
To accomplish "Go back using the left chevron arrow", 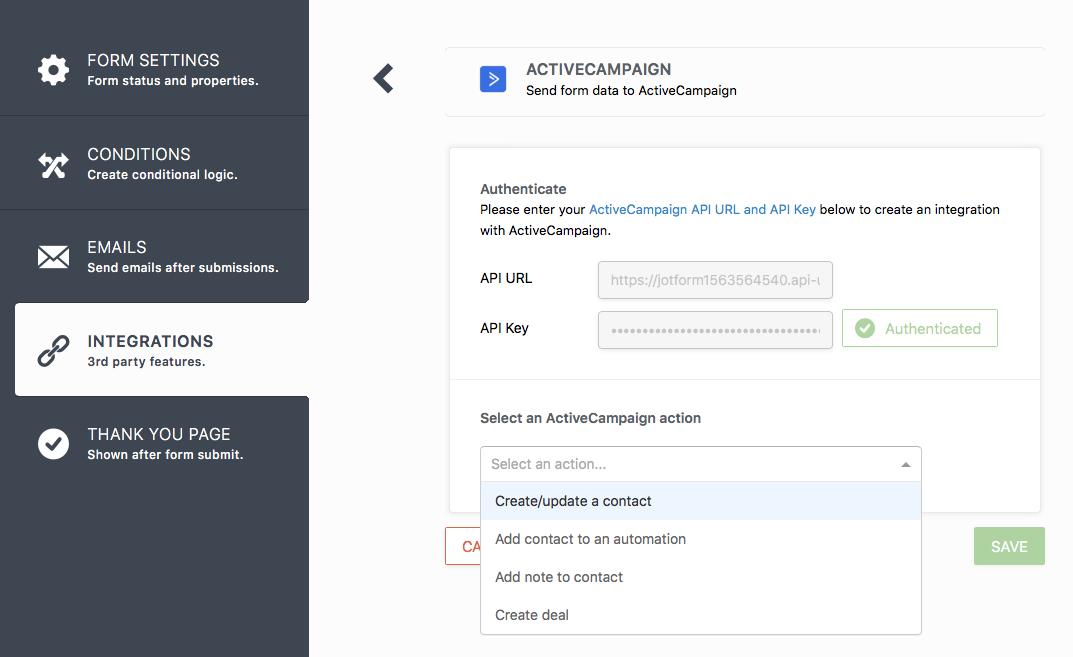I will (383, 79).
